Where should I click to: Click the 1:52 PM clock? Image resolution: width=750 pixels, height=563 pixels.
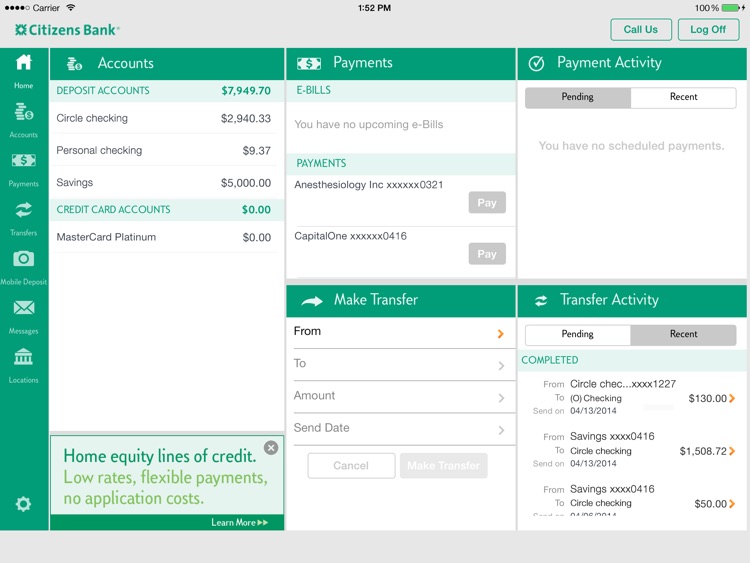[x=375, y=8]
